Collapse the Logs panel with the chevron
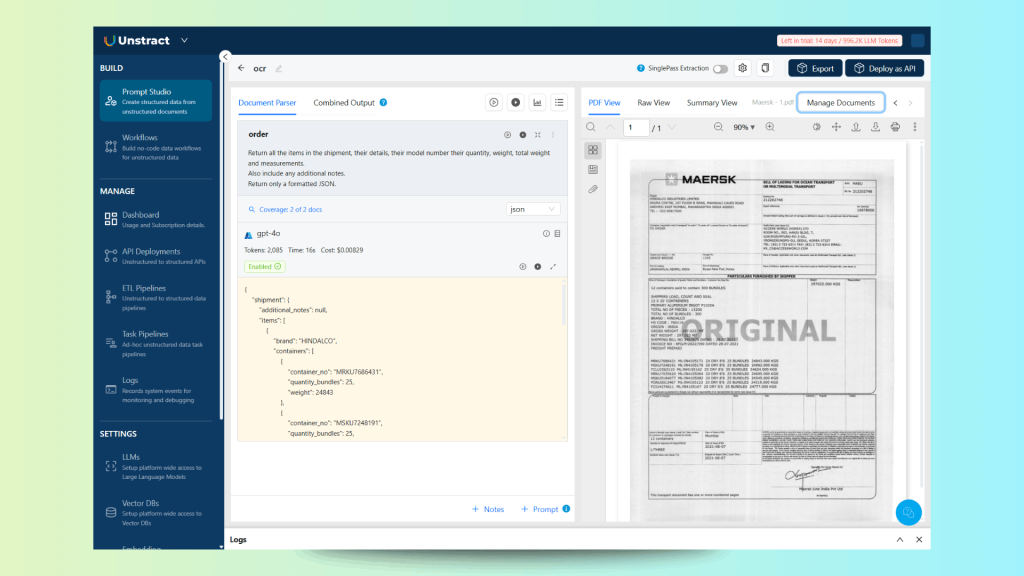Screen dimensions: 1024x576 coord(897,539)
